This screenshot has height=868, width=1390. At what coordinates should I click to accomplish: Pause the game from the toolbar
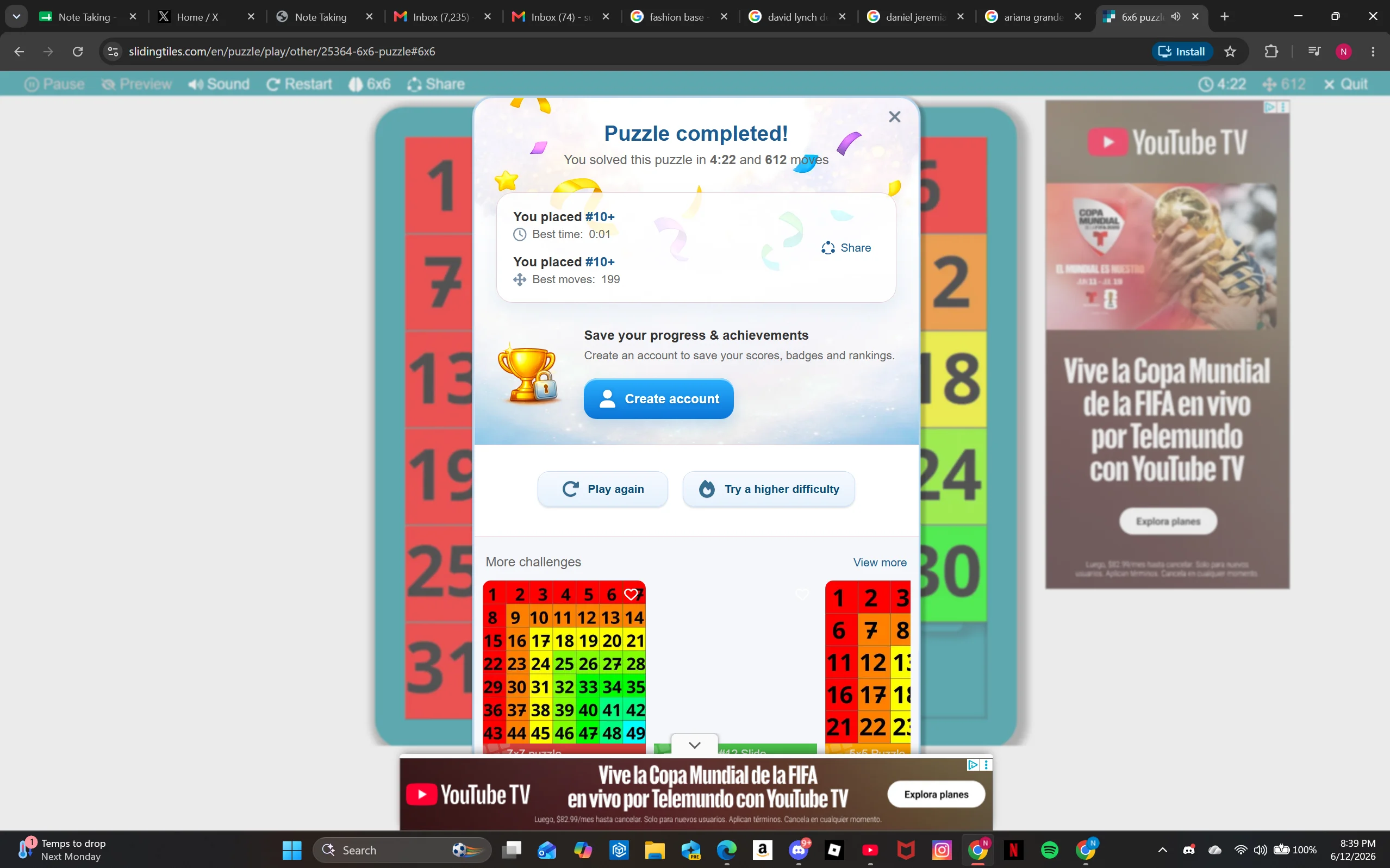point(54,84)
